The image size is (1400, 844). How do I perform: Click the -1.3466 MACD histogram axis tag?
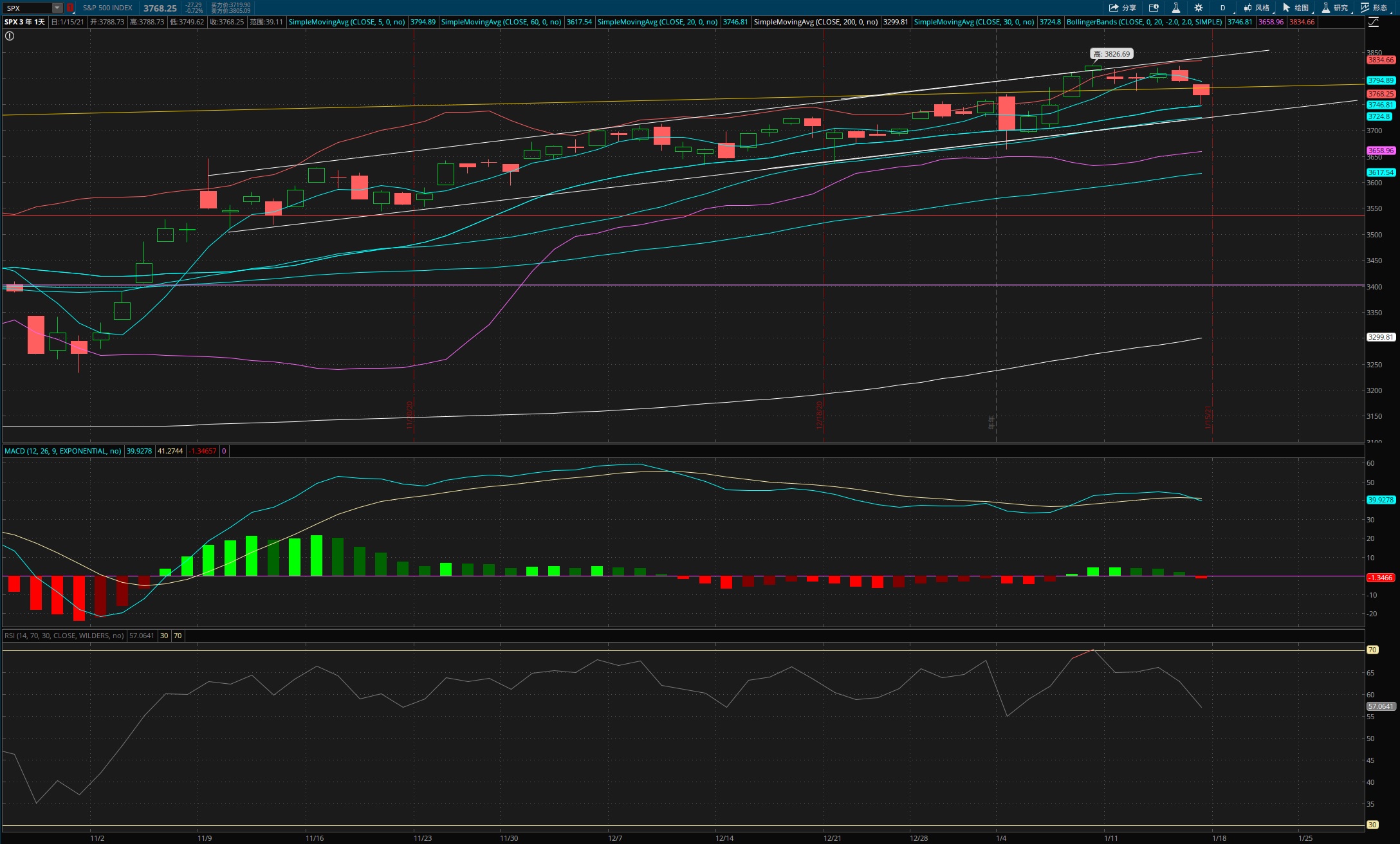(x=1381, y=578)
